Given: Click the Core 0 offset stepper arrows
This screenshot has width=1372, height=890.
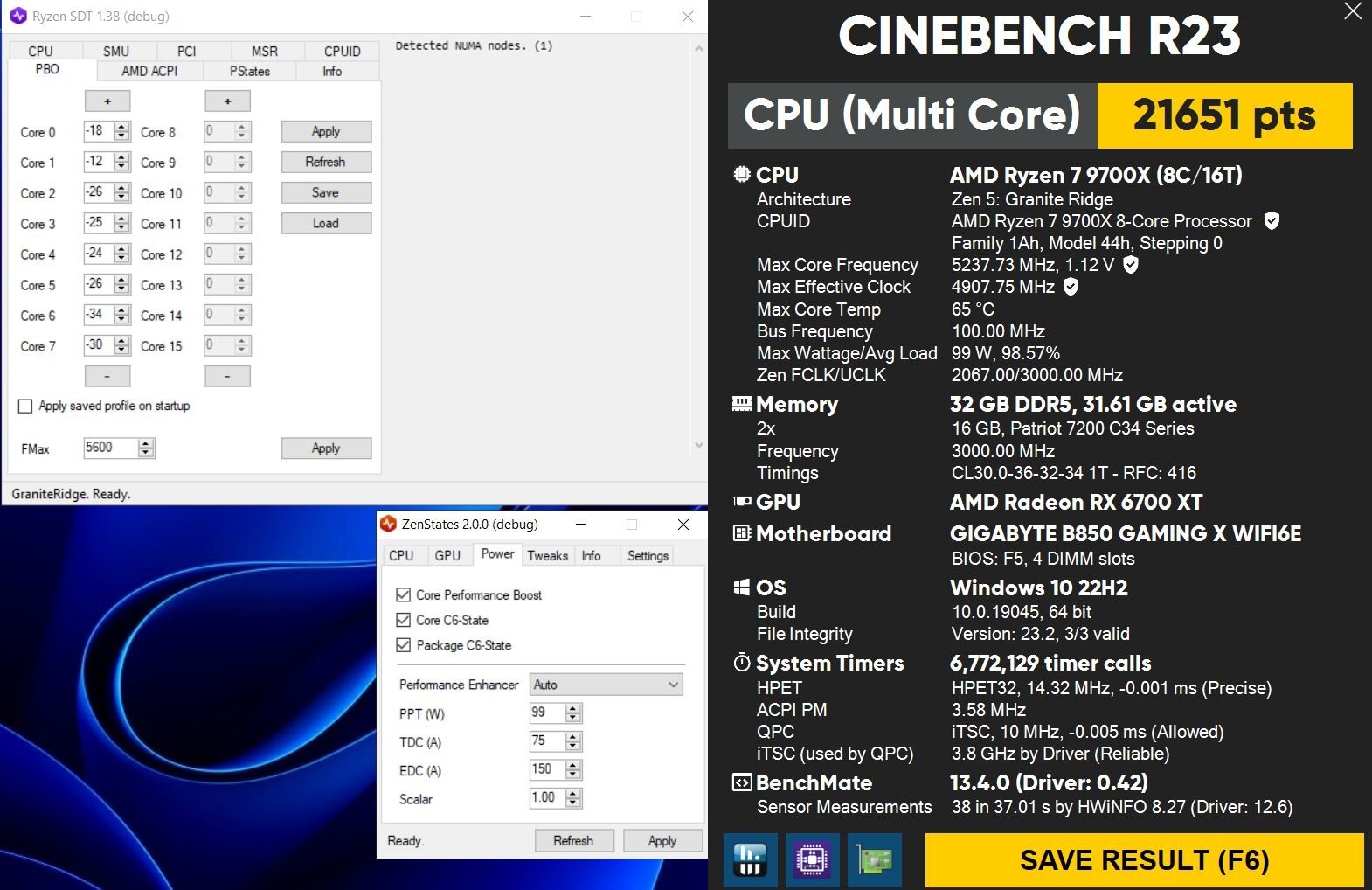Looking at the screenshot, I should click(x=122, y=132).
